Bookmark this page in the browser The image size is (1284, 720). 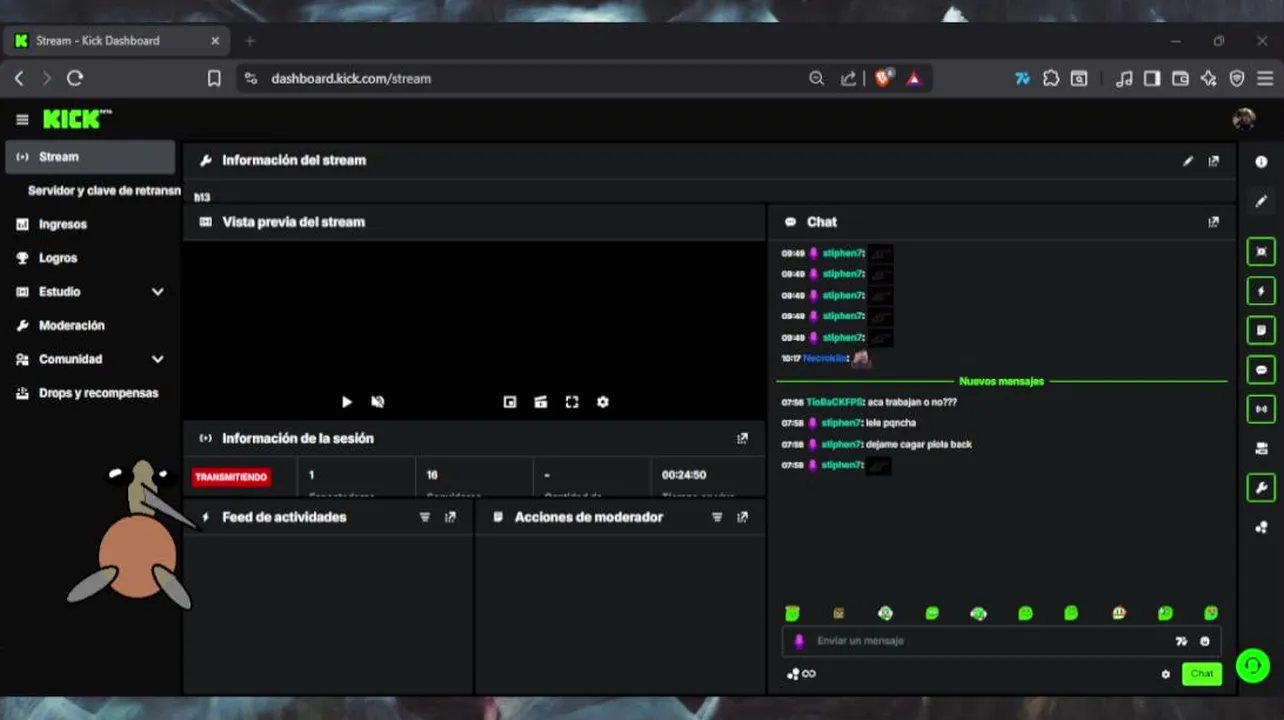click(x=214, y=78)
